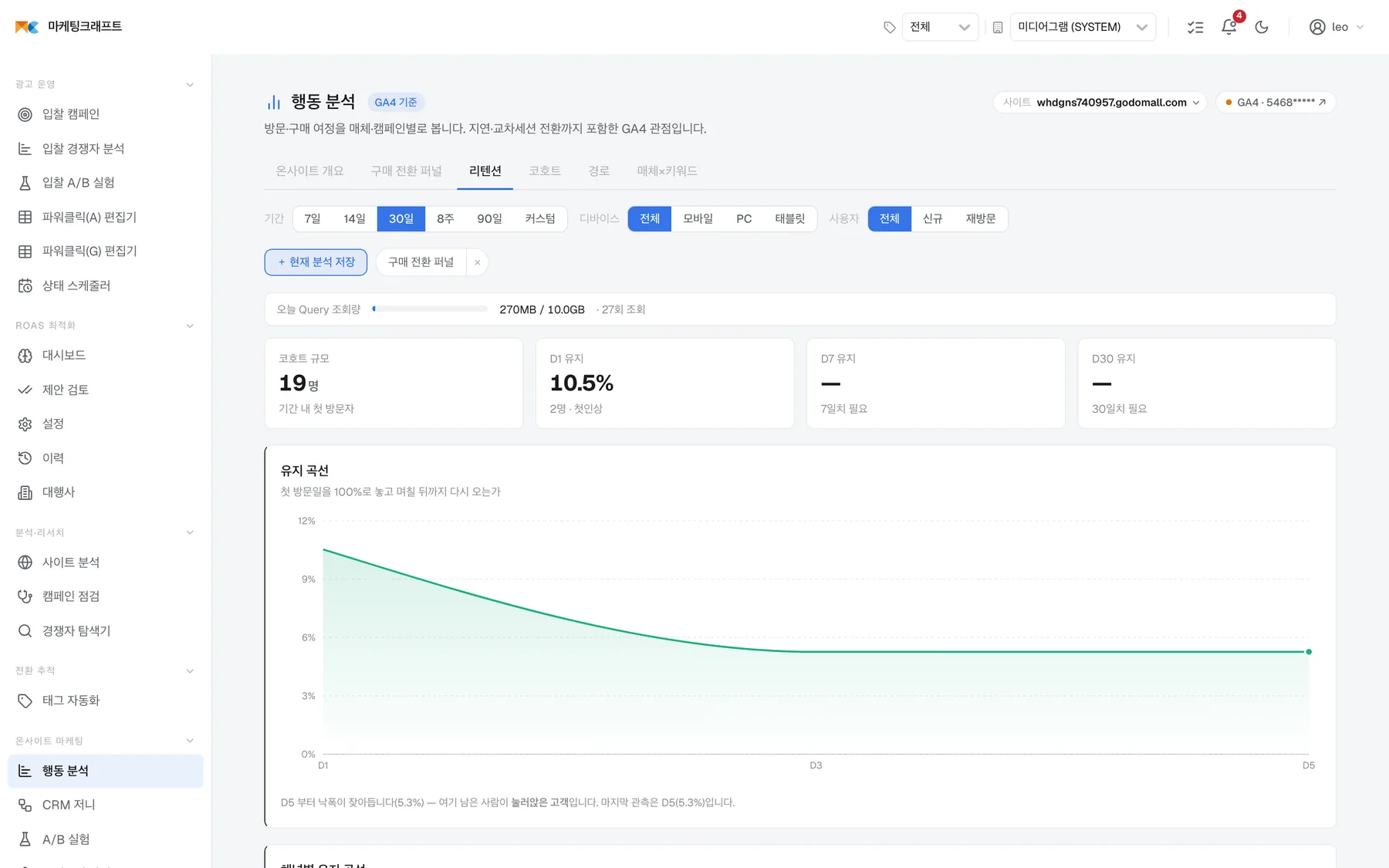The width and height of the screenshot is (1389, 868).
Task: Click the 제안 검토 check icon
Action: click(x=25, y=390)
